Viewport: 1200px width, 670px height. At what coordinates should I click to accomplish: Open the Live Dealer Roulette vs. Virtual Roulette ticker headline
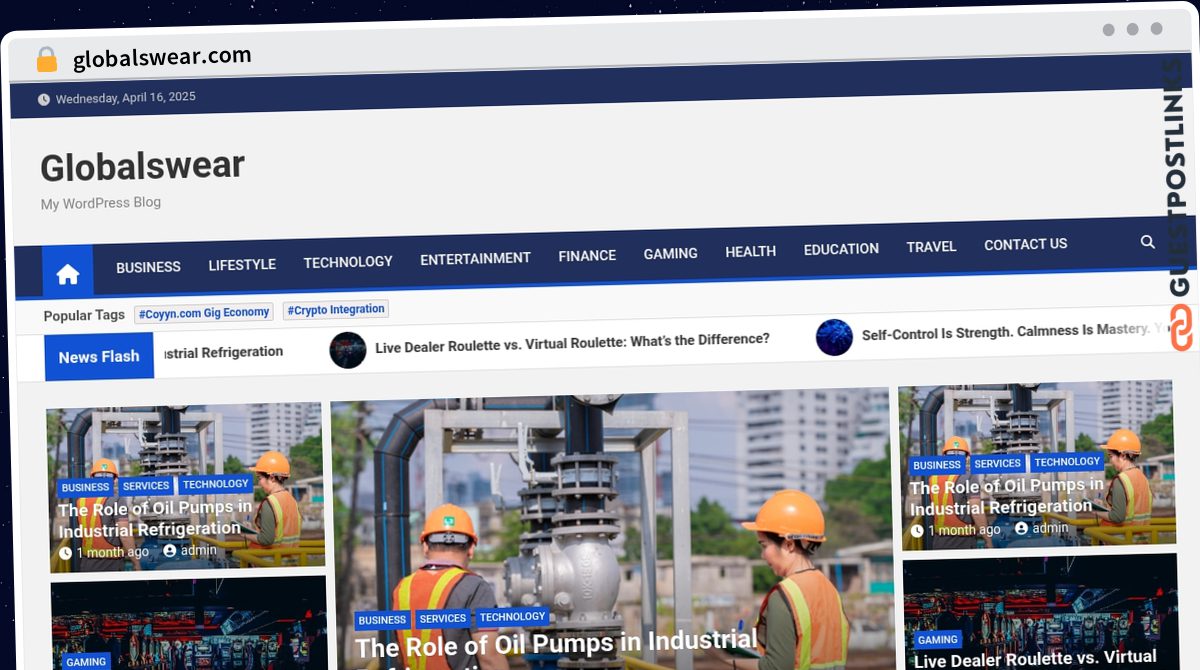pos(572,343)
